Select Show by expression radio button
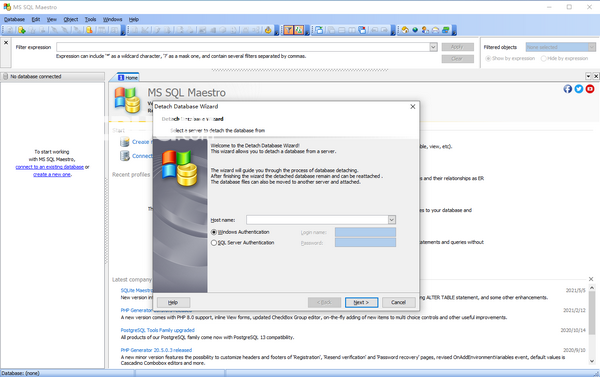The width and height of the screenshot is (600, 377). tap(488, 59)
